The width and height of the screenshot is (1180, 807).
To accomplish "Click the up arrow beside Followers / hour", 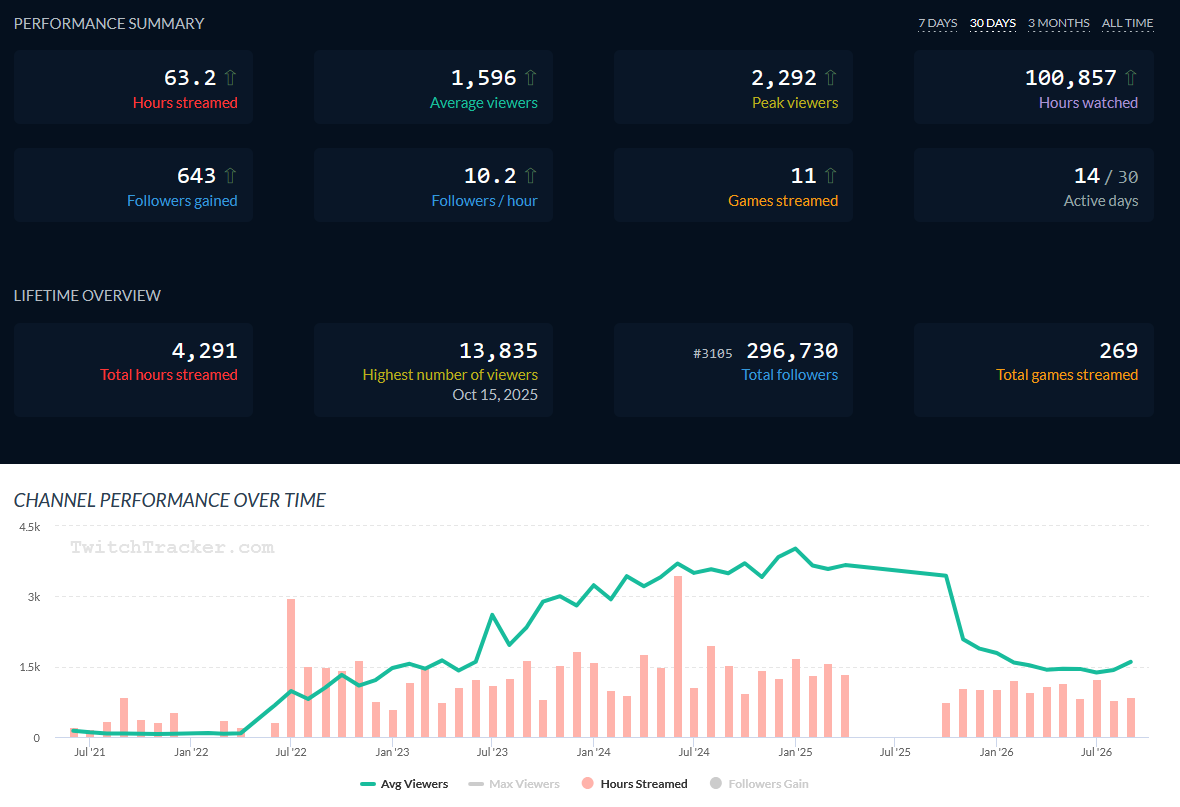I will pos(531,175).
